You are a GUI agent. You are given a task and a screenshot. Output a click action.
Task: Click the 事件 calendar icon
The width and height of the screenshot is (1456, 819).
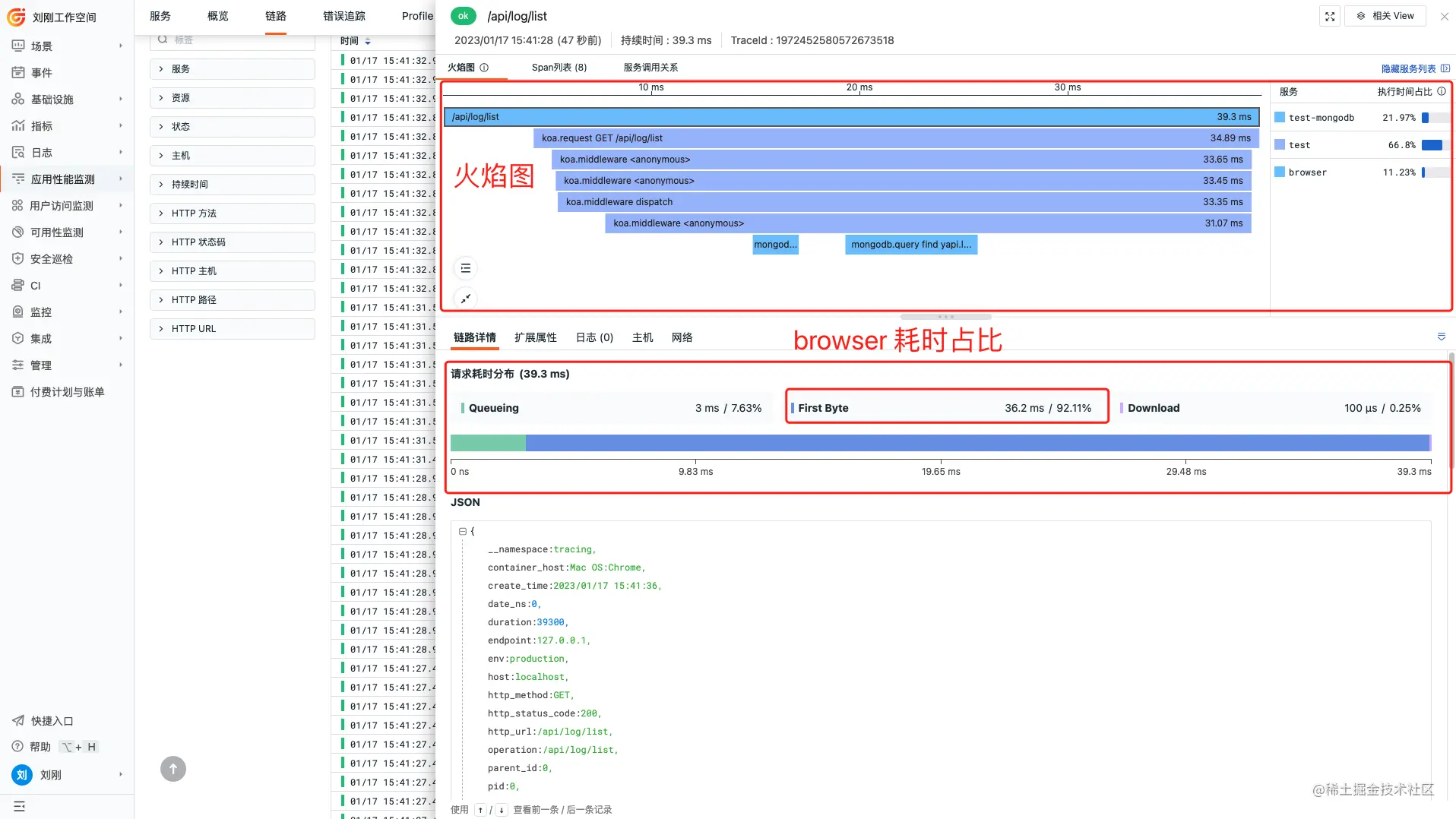pos(18,73)
